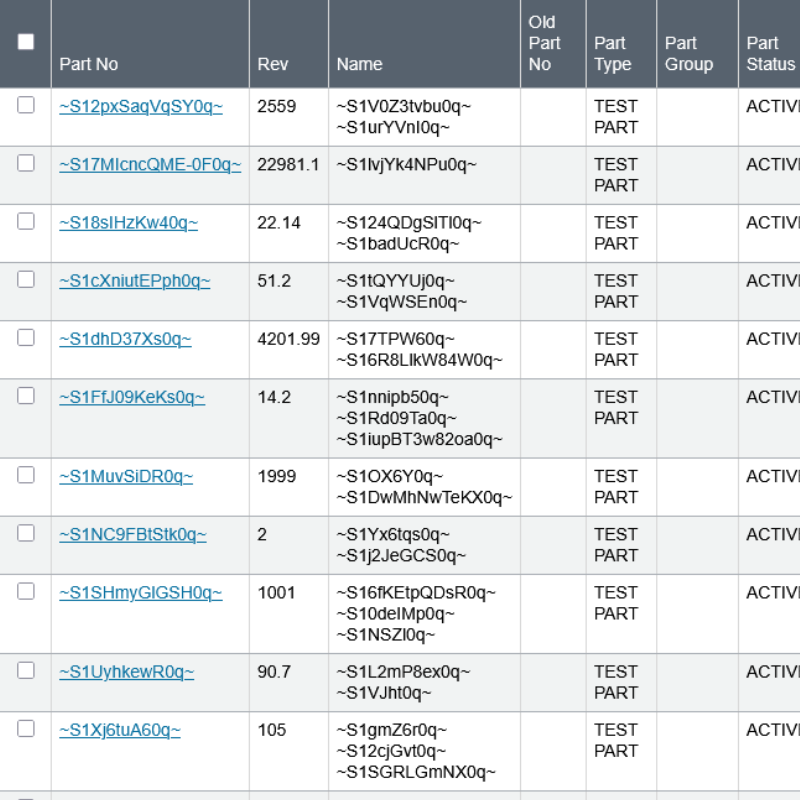Image resolution: width=800 pixels, height=800 pixels.
Task: Click part number ~S1dhD37Xs0q~
Action: pos(126,339)
